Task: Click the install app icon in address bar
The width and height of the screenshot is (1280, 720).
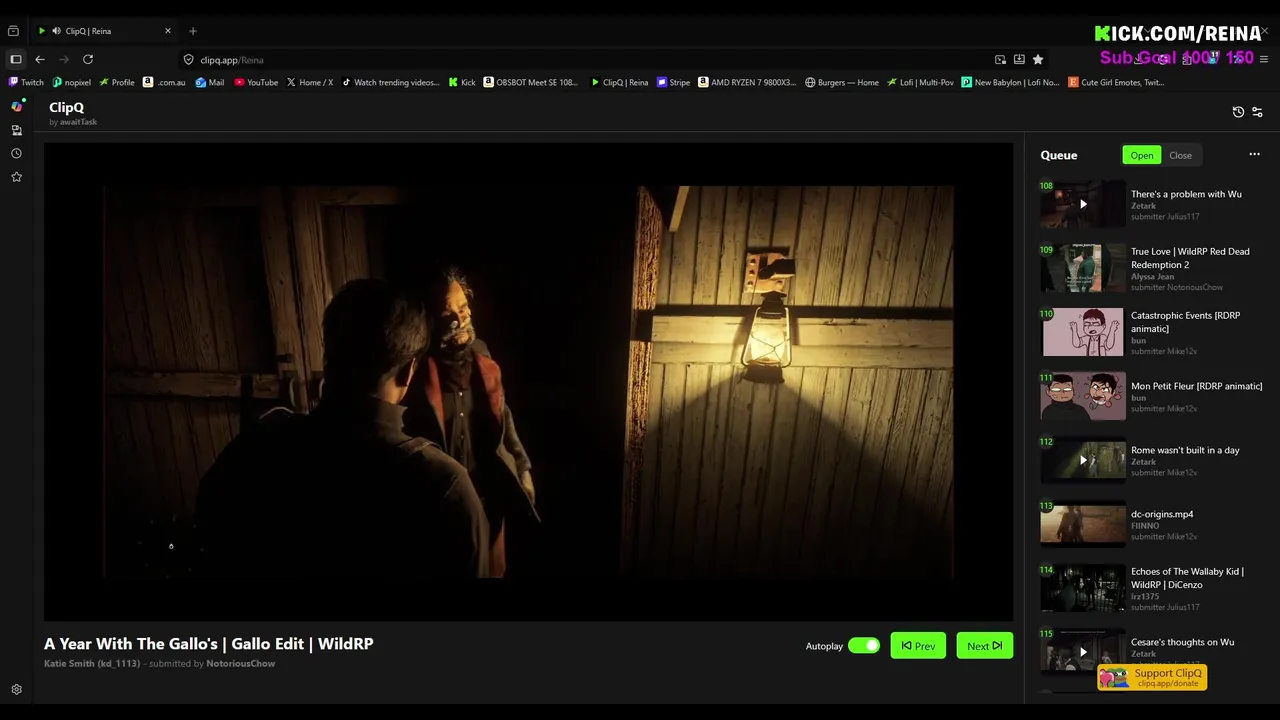Action: coord(1019,59)
